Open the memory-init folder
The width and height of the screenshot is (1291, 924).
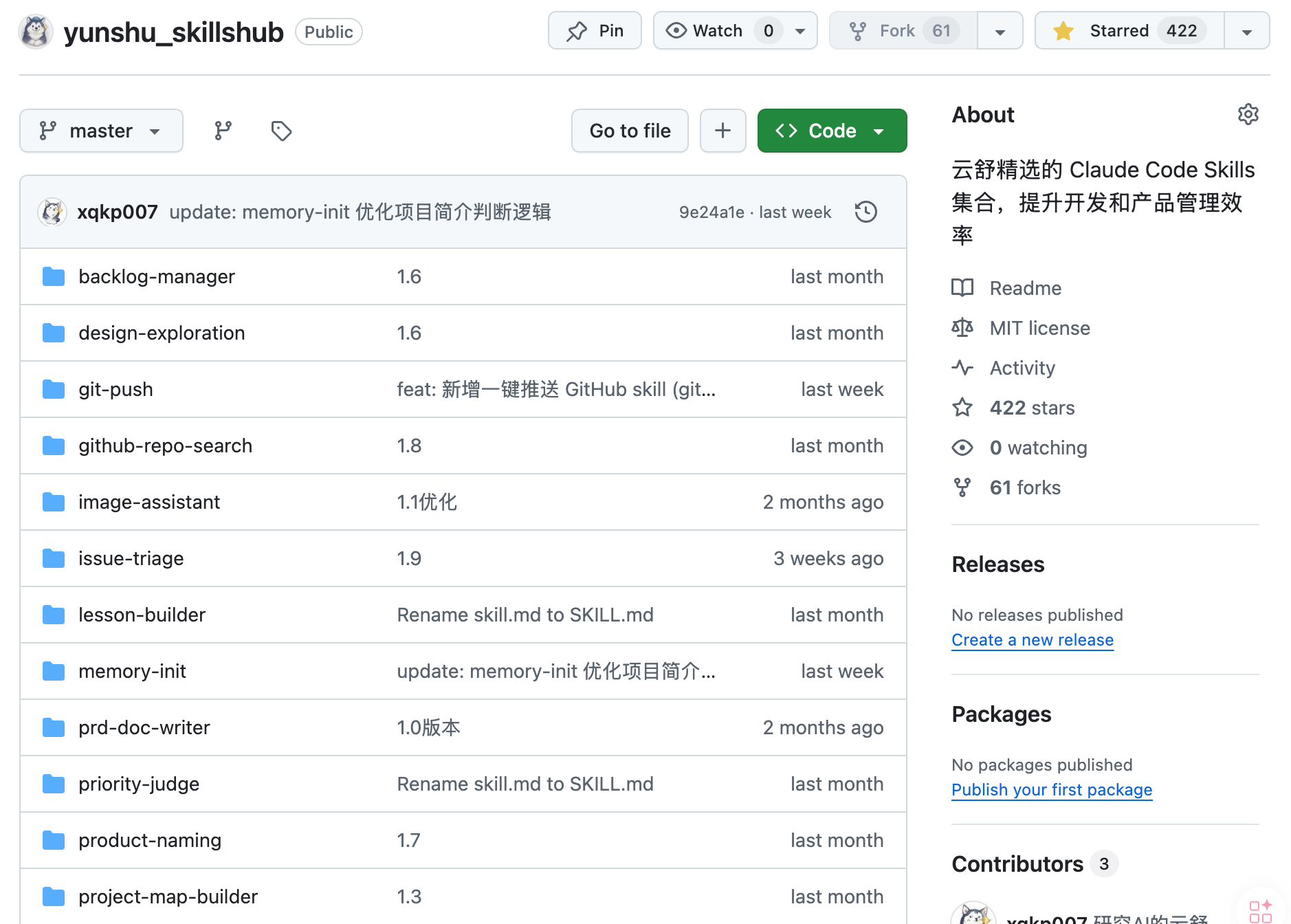(x=132, y=671)
